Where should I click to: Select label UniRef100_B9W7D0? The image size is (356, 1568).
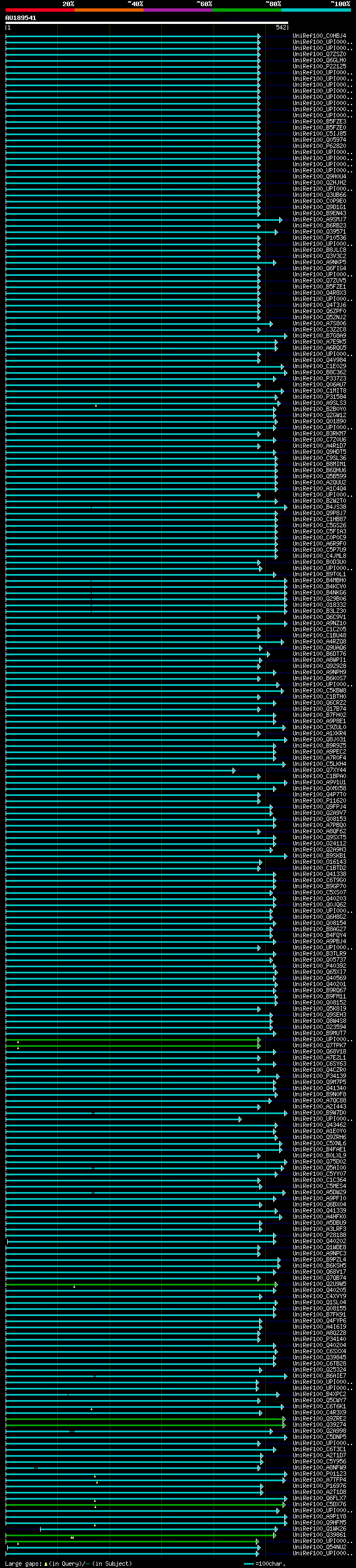pos(319,1112)
